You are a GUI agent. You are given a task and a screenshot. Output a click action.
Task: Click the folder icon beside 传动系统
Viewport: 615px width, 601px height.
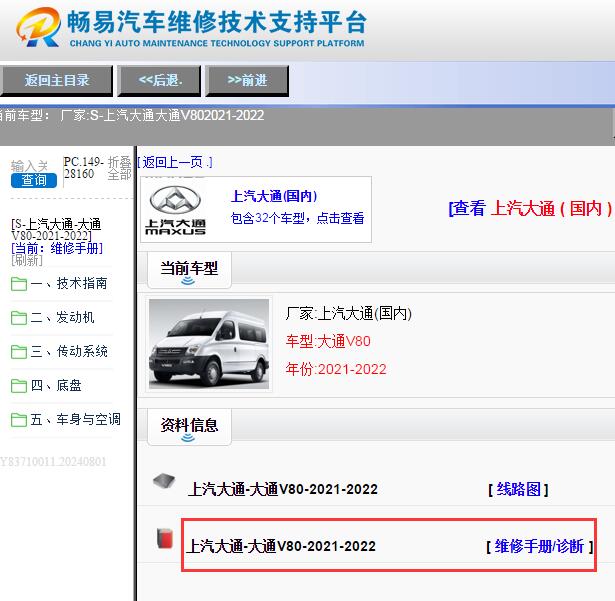click(19, 352)
